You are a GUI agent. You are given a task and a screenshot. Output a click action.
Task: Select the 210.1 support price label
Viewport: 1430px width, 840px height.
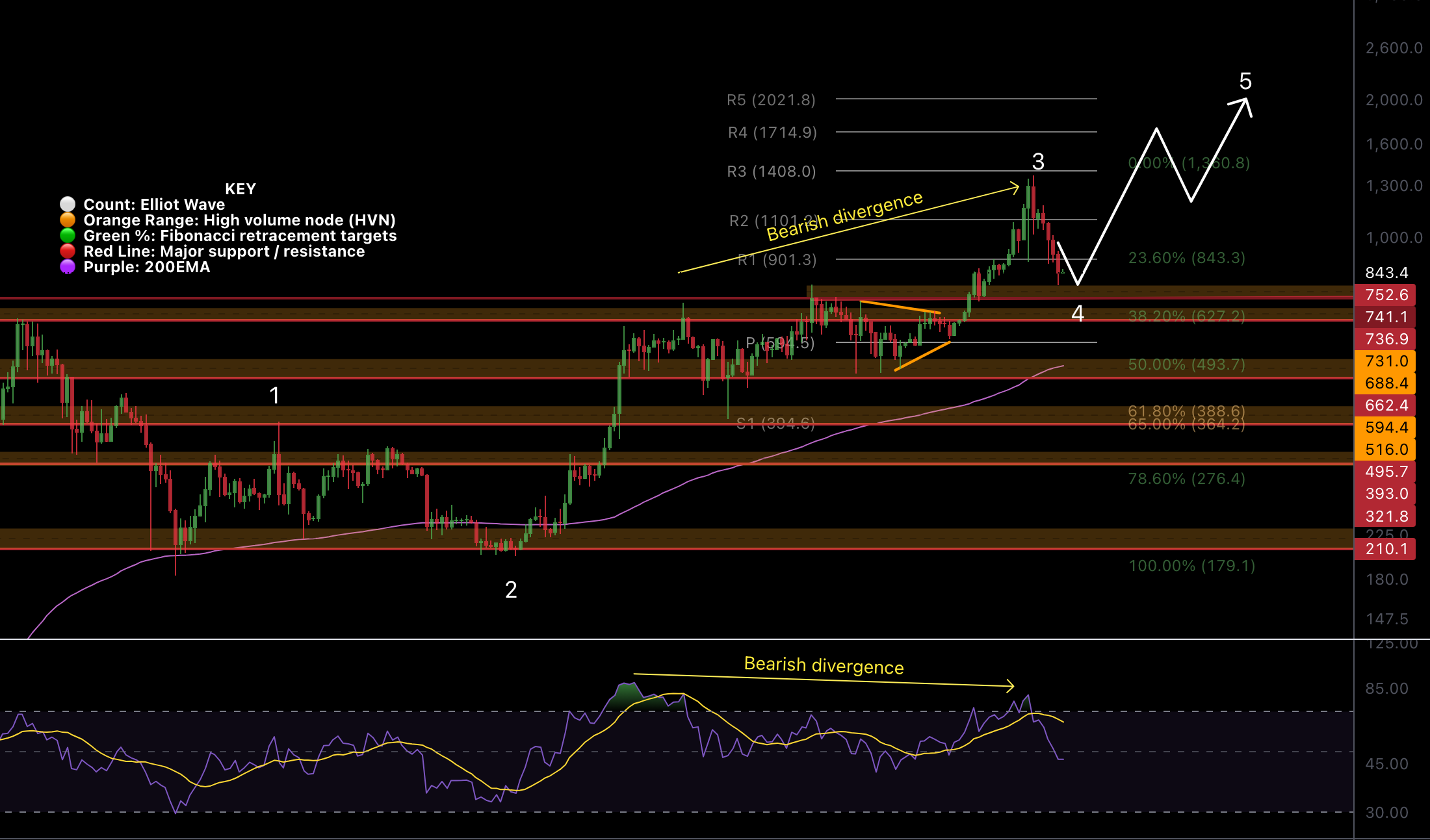(x=1386, y=549)
